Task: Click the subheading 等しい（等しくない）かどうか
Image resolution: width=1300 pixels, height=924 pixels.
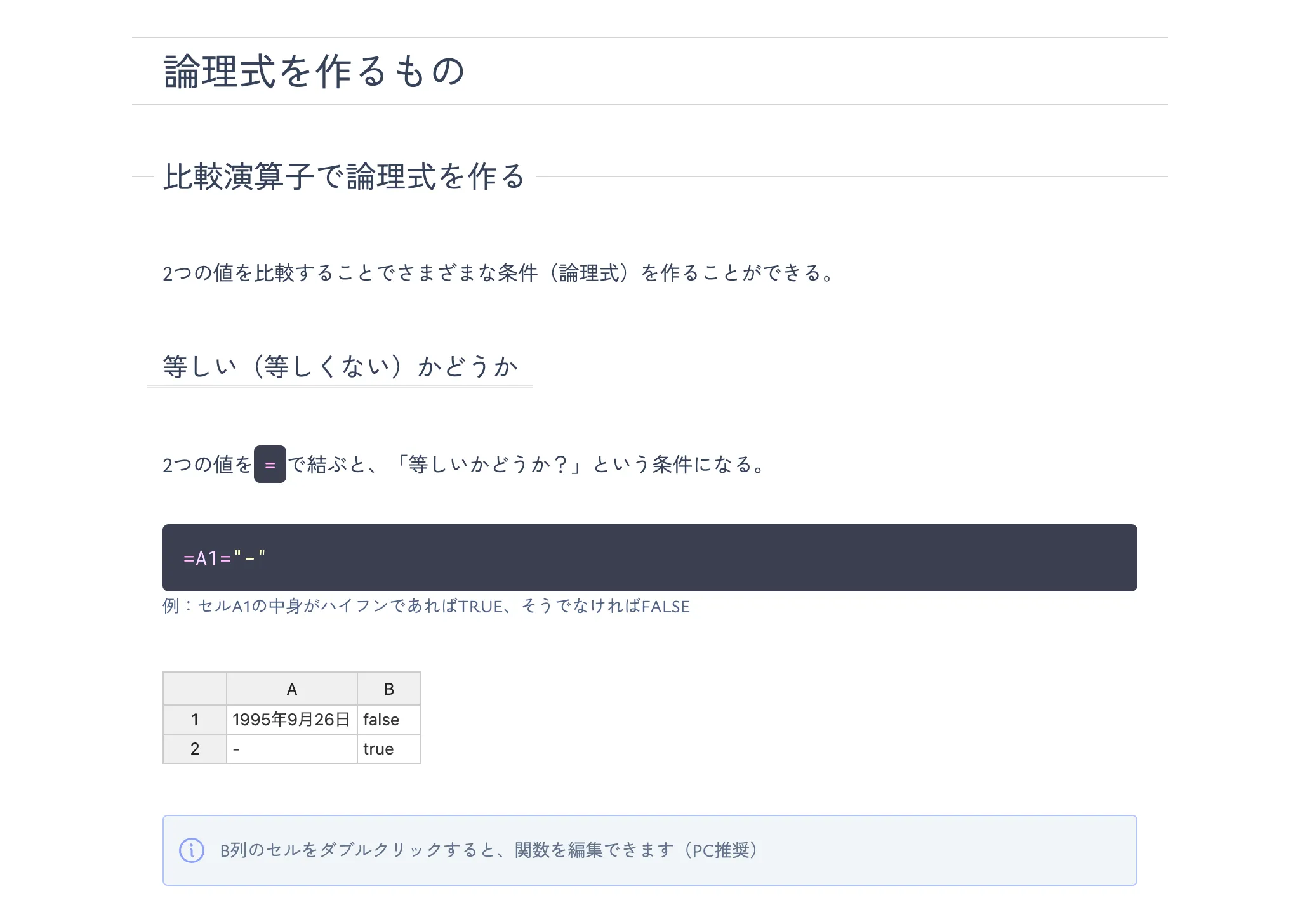Action: (340, 366)
